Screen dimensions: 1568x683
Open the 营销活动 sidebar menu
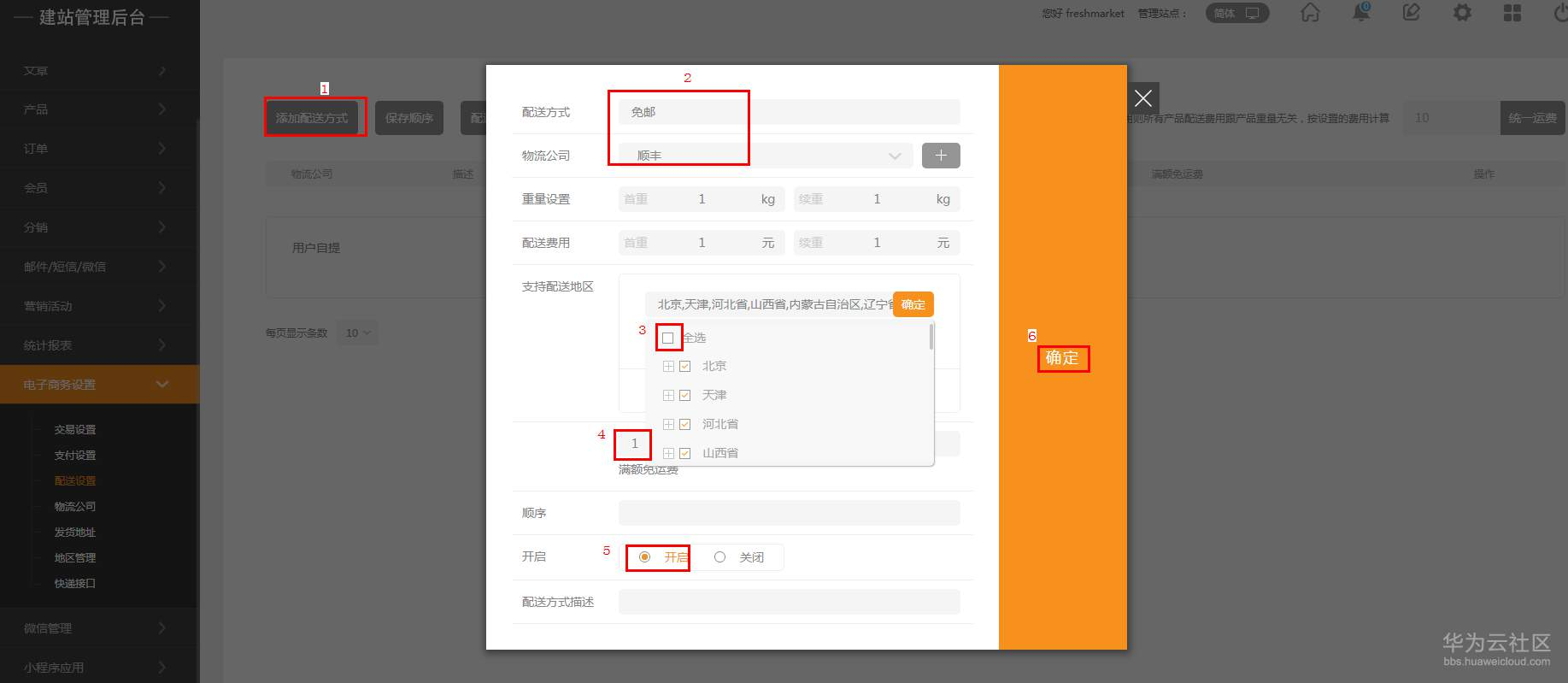(x=99, y=306)
